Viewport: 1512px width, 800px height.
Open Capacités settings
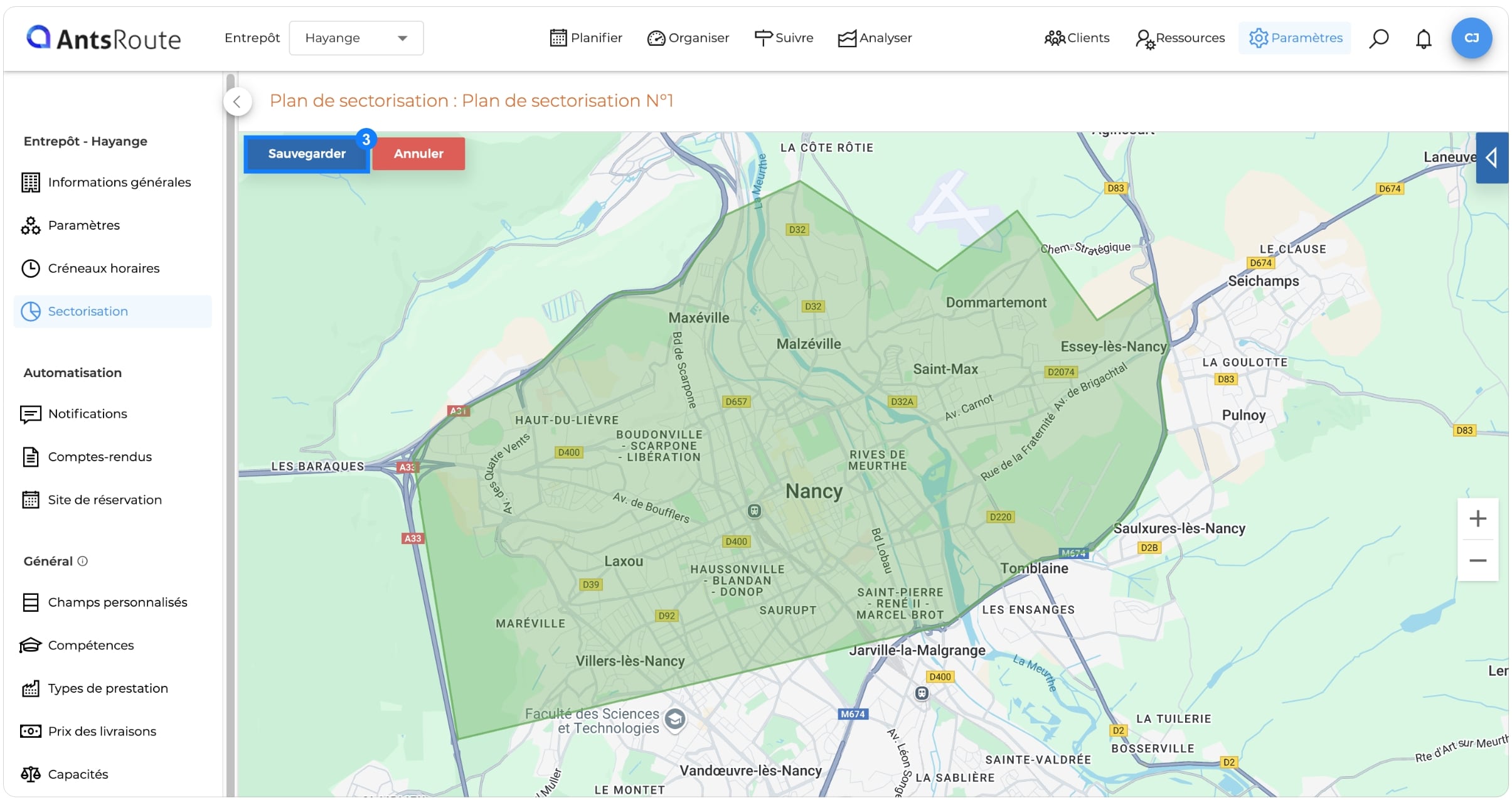click(x=112, y=774)
